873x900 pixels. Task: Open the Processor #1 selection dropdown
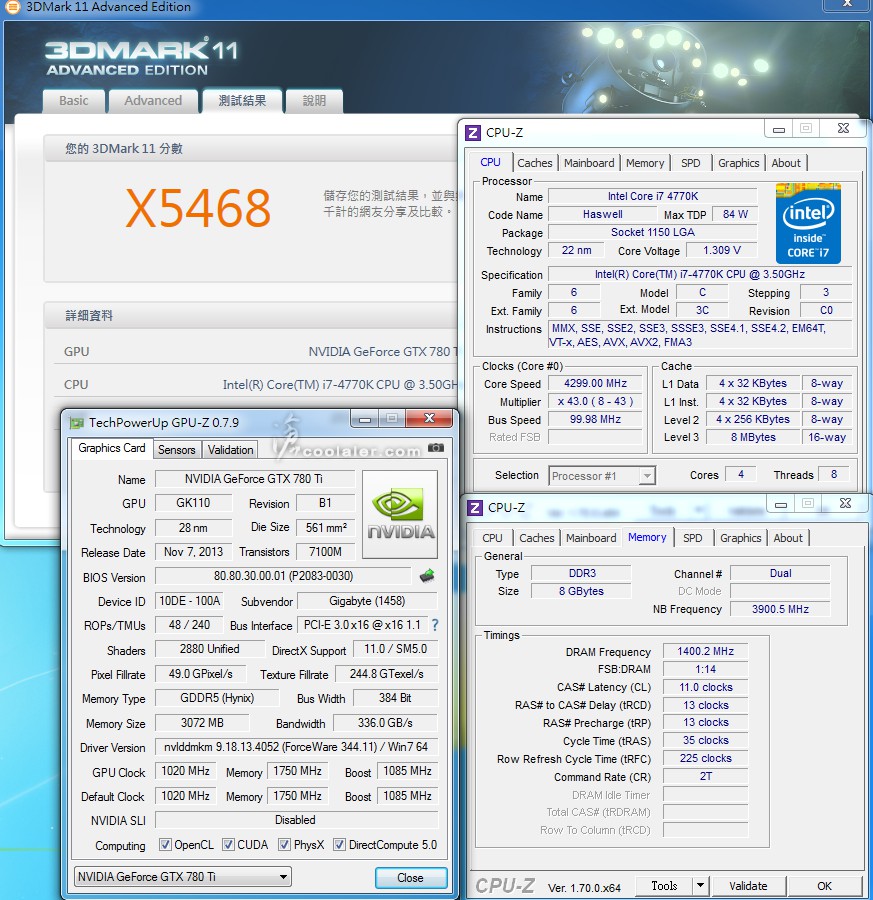coord(601,476)
